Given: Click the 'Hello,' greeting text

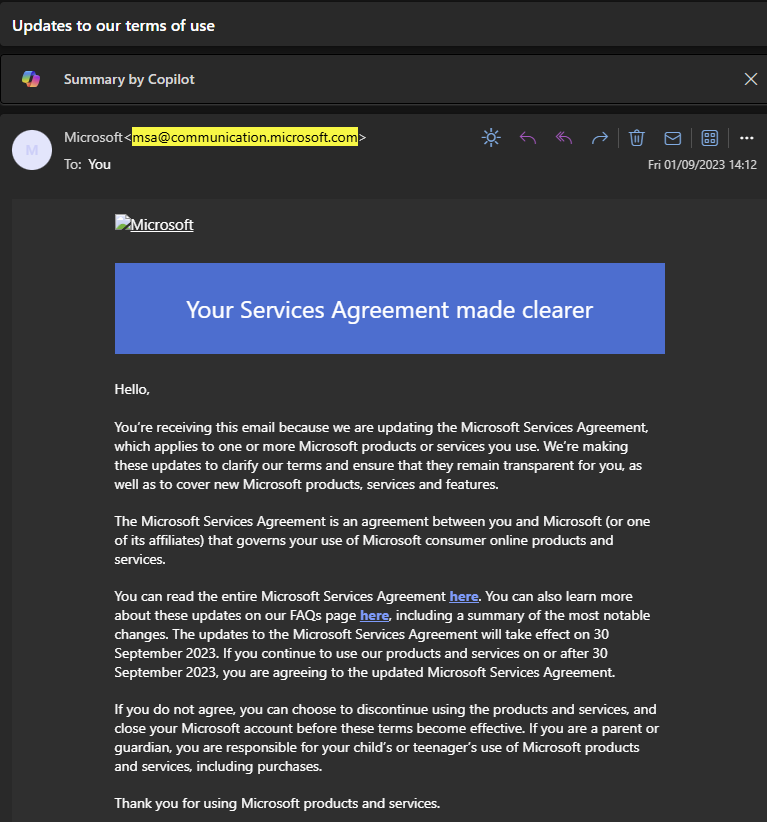Looking at the screenshot, I should [x=132, y=389].
